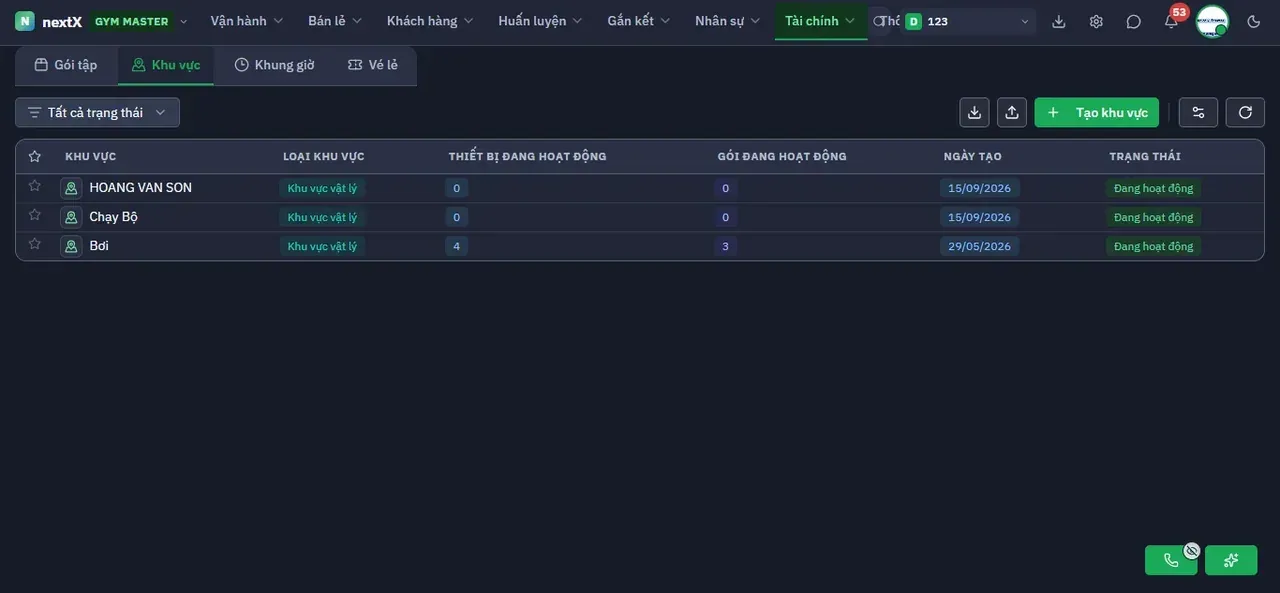Toggle the star in the table header
The image size is (1280, 593).
coord(35,156)
